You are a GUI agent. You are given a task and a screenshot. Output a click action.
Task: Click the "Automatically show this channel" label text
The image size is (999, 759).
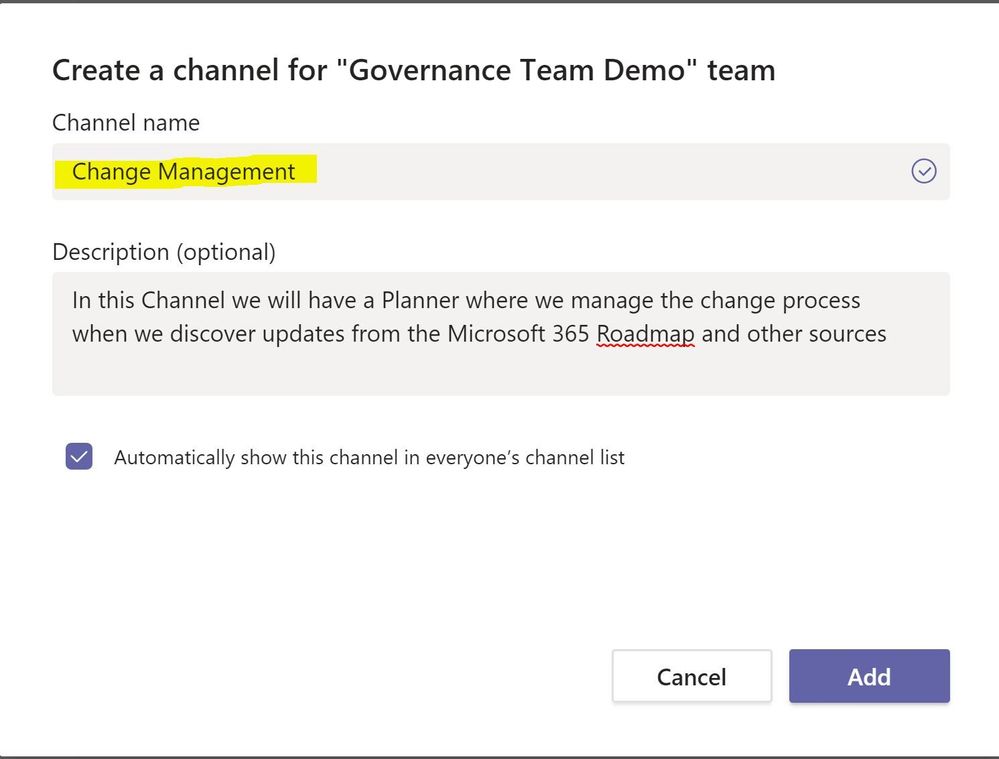coord(369,458)
